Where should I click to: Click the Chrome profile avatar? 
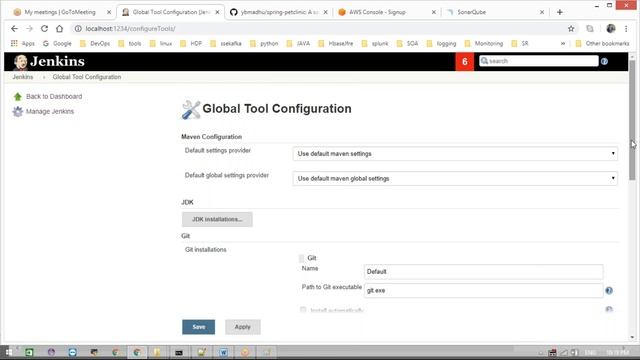(611, 29)
